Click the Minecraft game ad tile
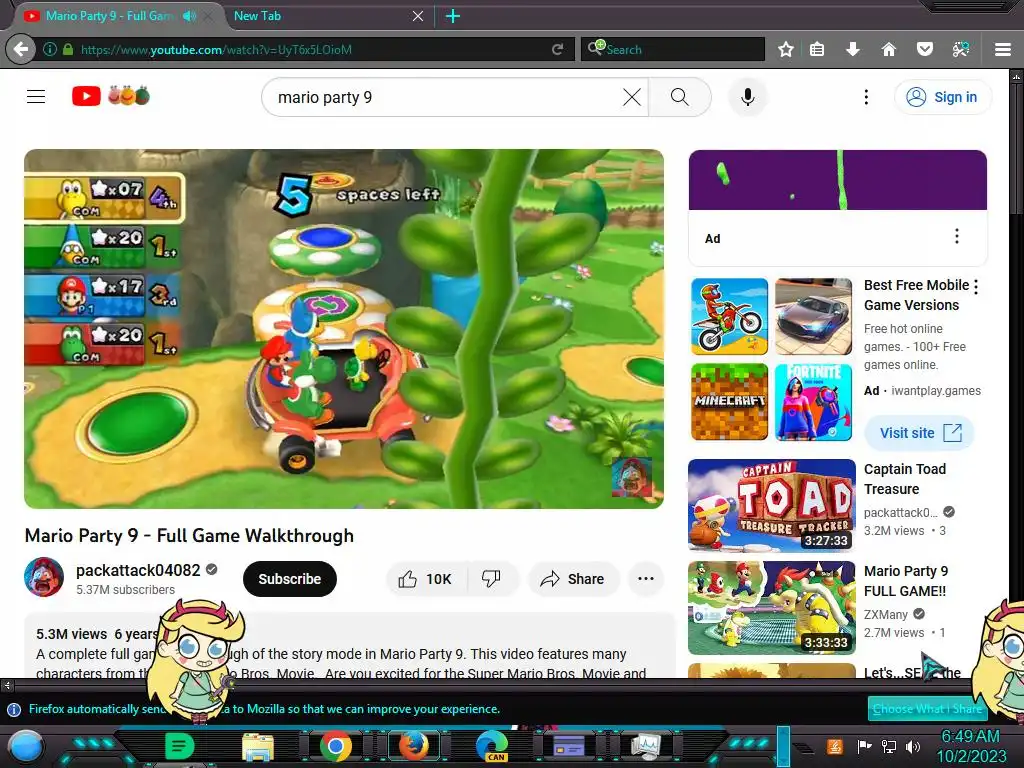 tap(729, 402)
